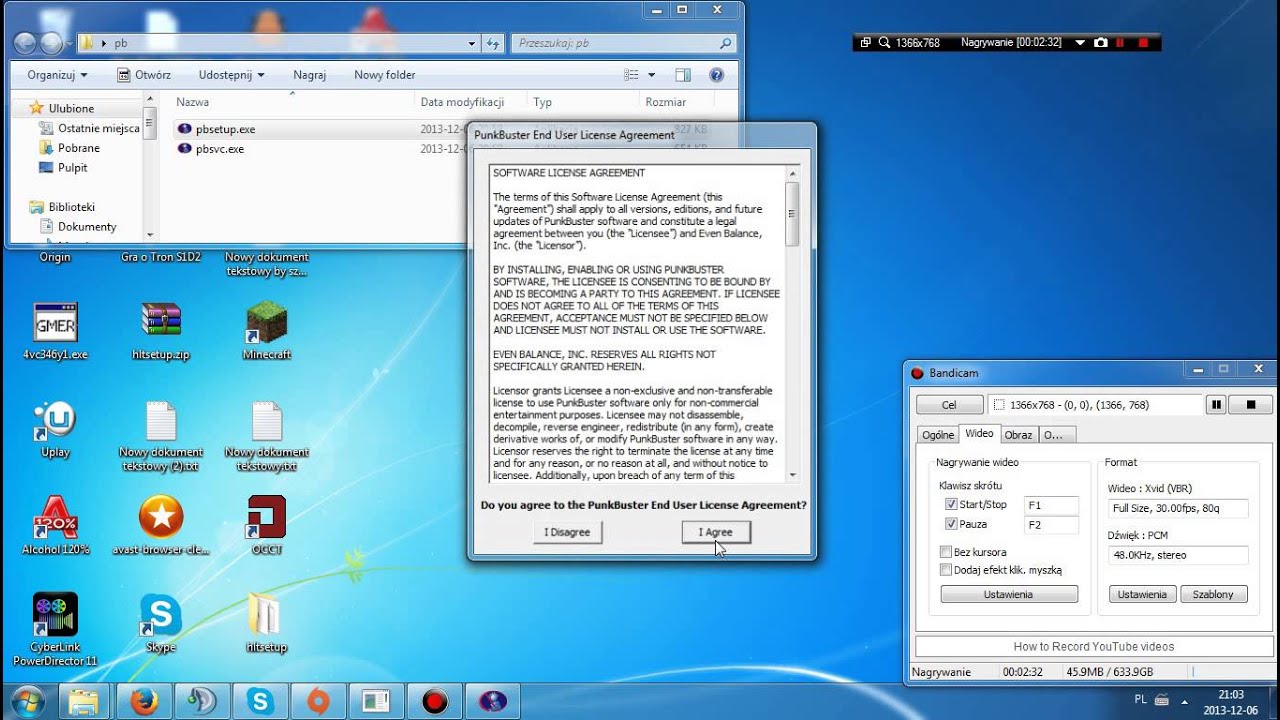This screenshot has width=1280, height=720.
Task: Click the Cel button in Bandicam
Action: click(949, 405)
